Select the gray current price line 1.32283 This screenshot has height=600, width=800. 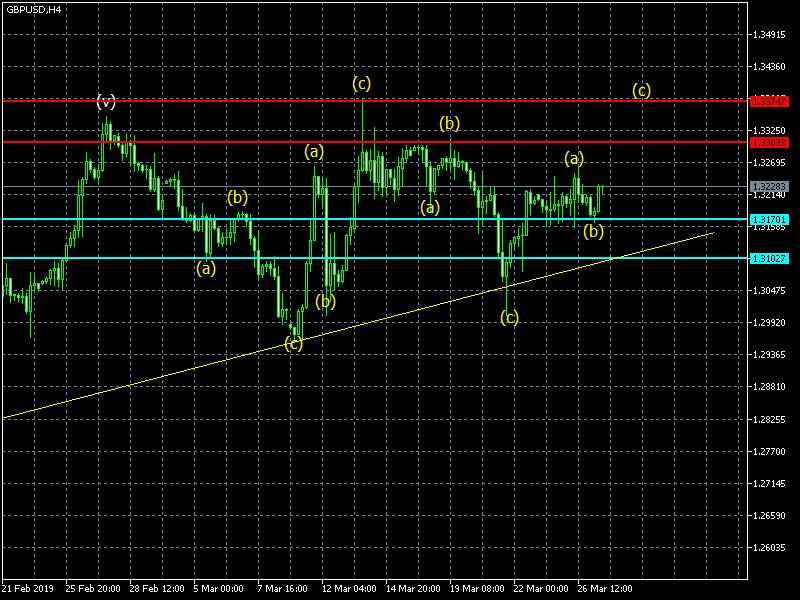pyautogui.click(x=375, y=187)
